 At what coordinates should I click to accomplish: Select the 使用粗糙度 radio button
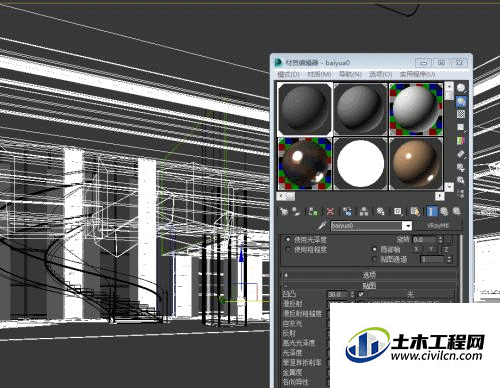tap(288, 249)
